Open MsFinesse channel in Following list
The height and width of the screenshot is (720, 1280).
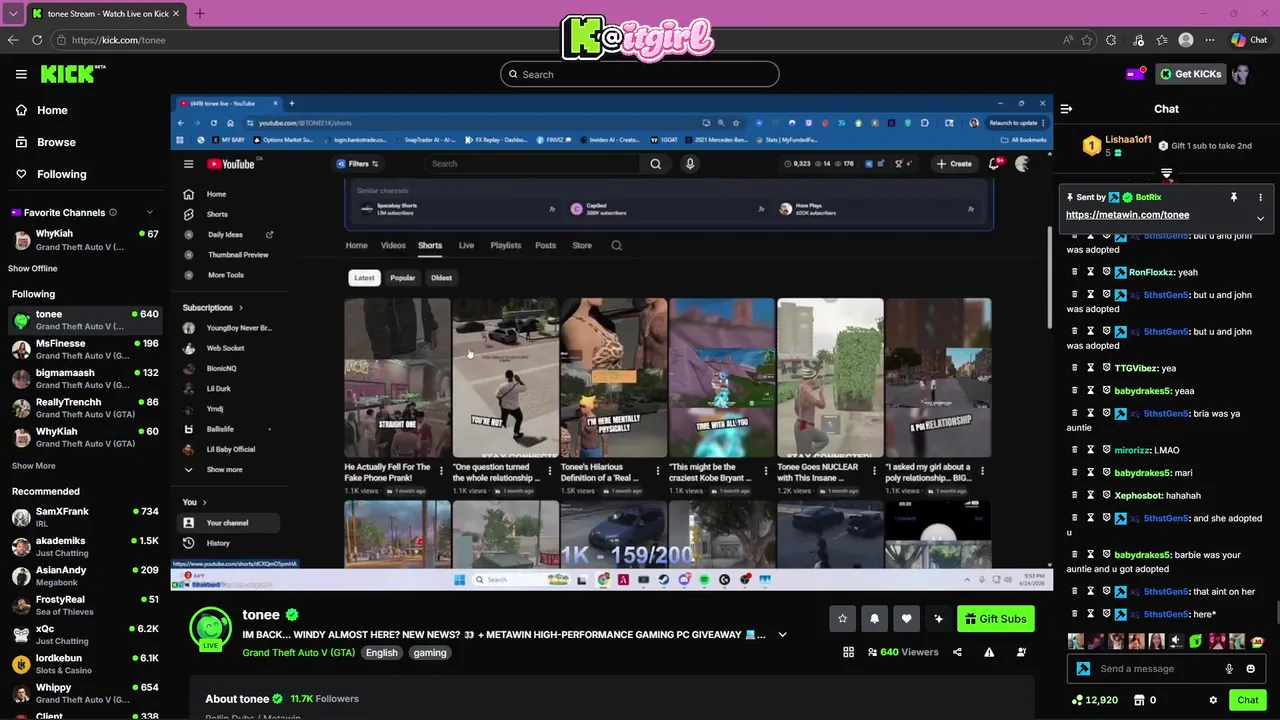[x=84, y=349]
